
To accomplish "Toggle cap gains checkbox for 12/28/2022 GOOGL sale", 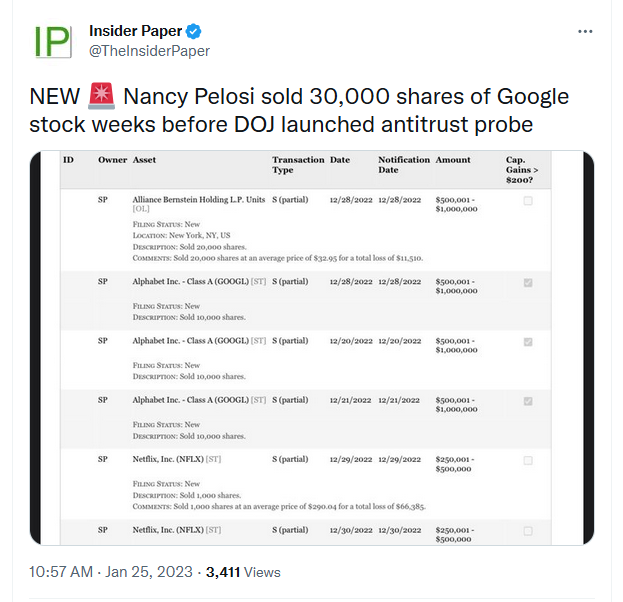I will click(528, 283).
